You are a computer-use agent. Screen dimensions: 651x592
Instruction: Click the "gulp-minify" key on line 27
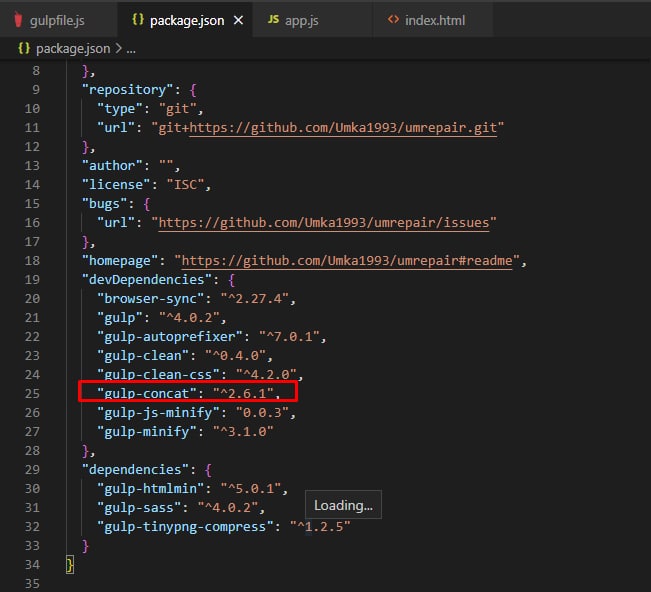(147, 431)
